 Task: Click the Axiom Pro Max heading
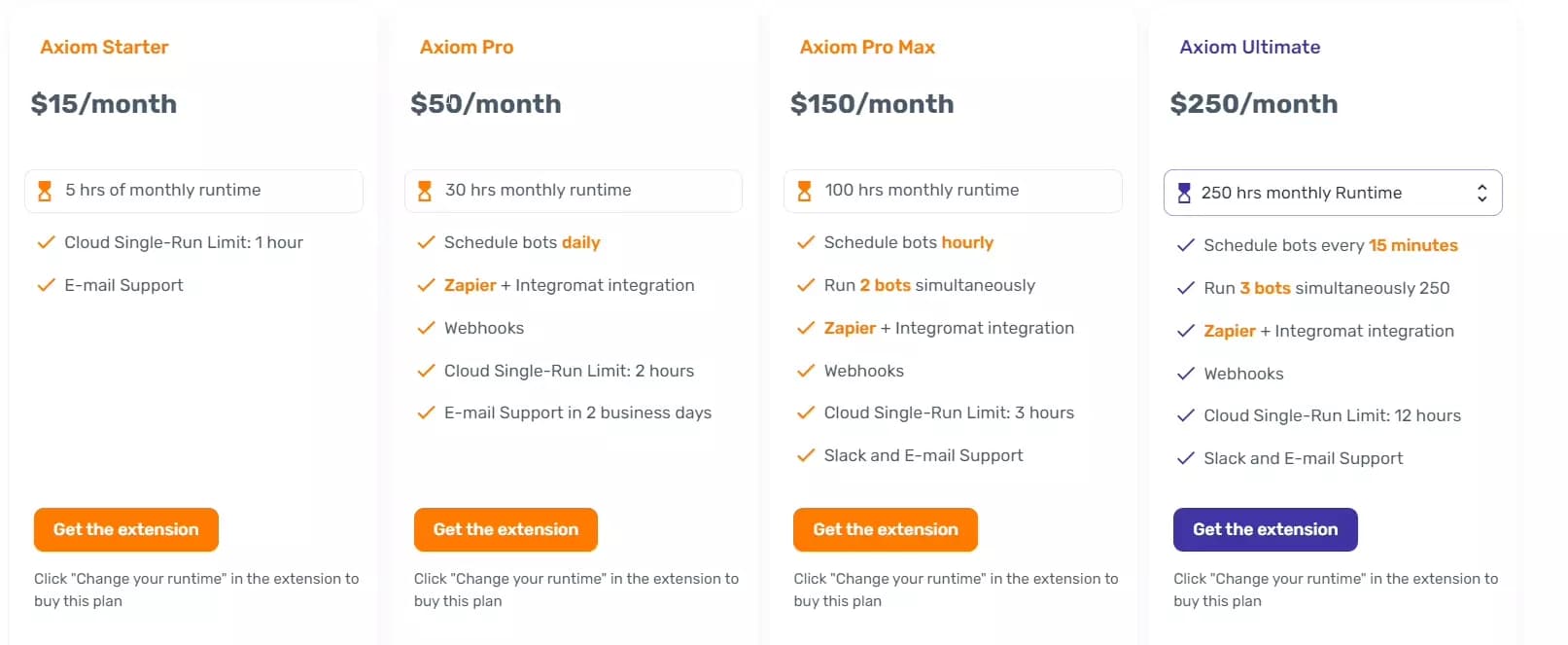(867, 46)
